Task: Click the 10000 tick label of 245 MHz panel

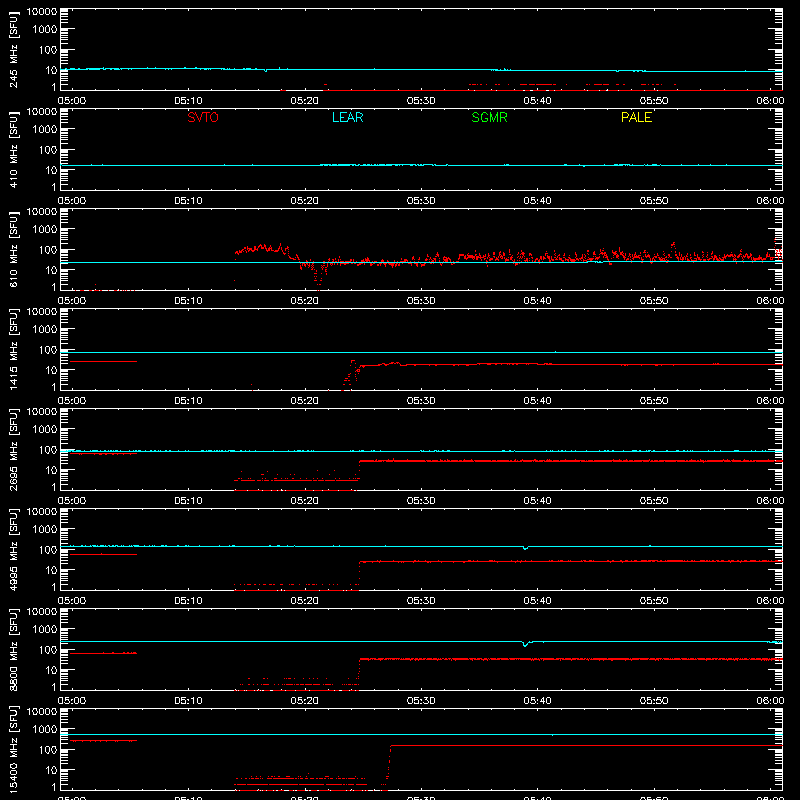Action: pos(41,12)
